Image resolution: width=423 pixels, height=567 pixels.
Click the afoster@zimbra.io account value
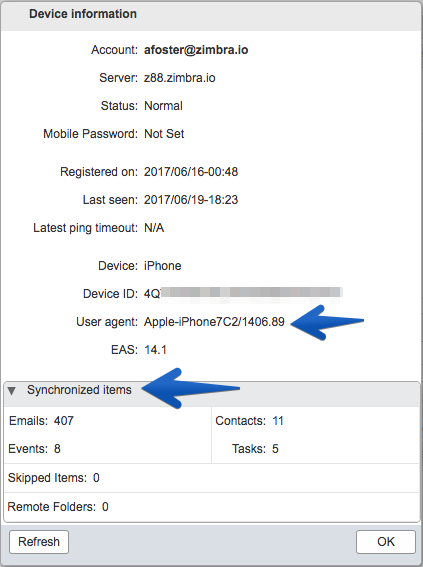(196, 50)
